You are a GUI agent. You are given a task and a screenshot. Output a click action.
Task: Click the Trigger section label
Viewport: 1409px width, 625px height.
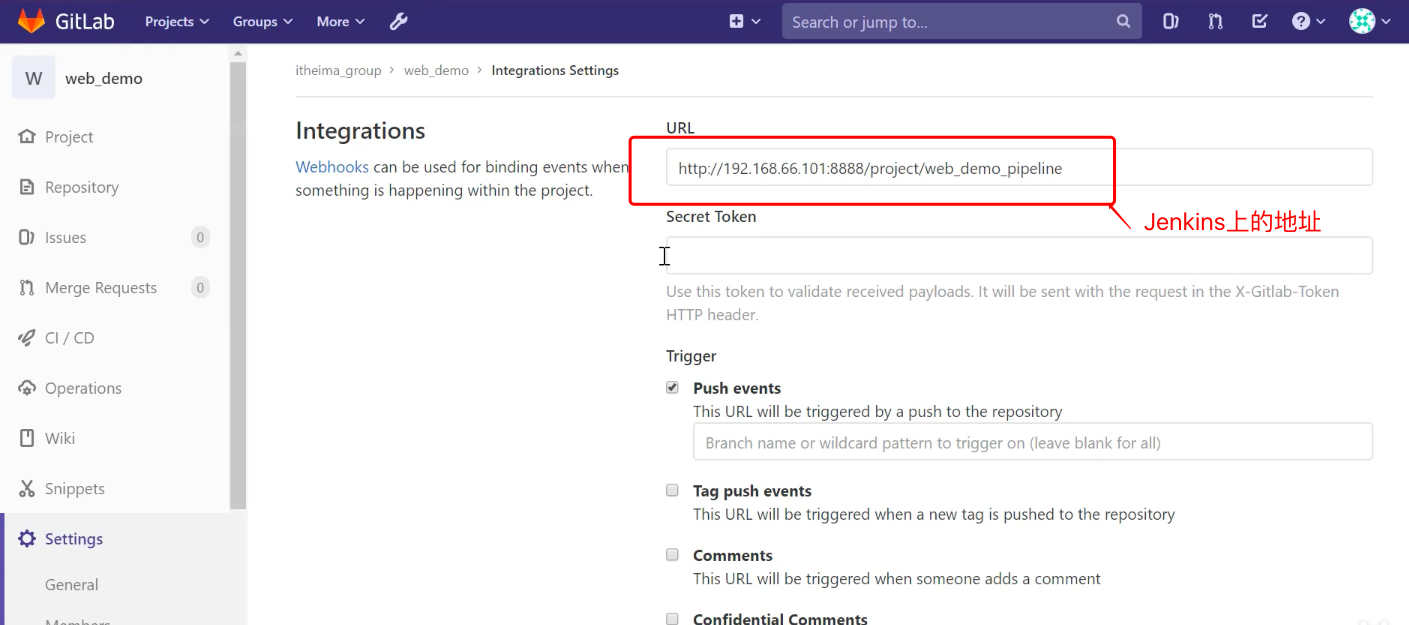pos(691,356)
